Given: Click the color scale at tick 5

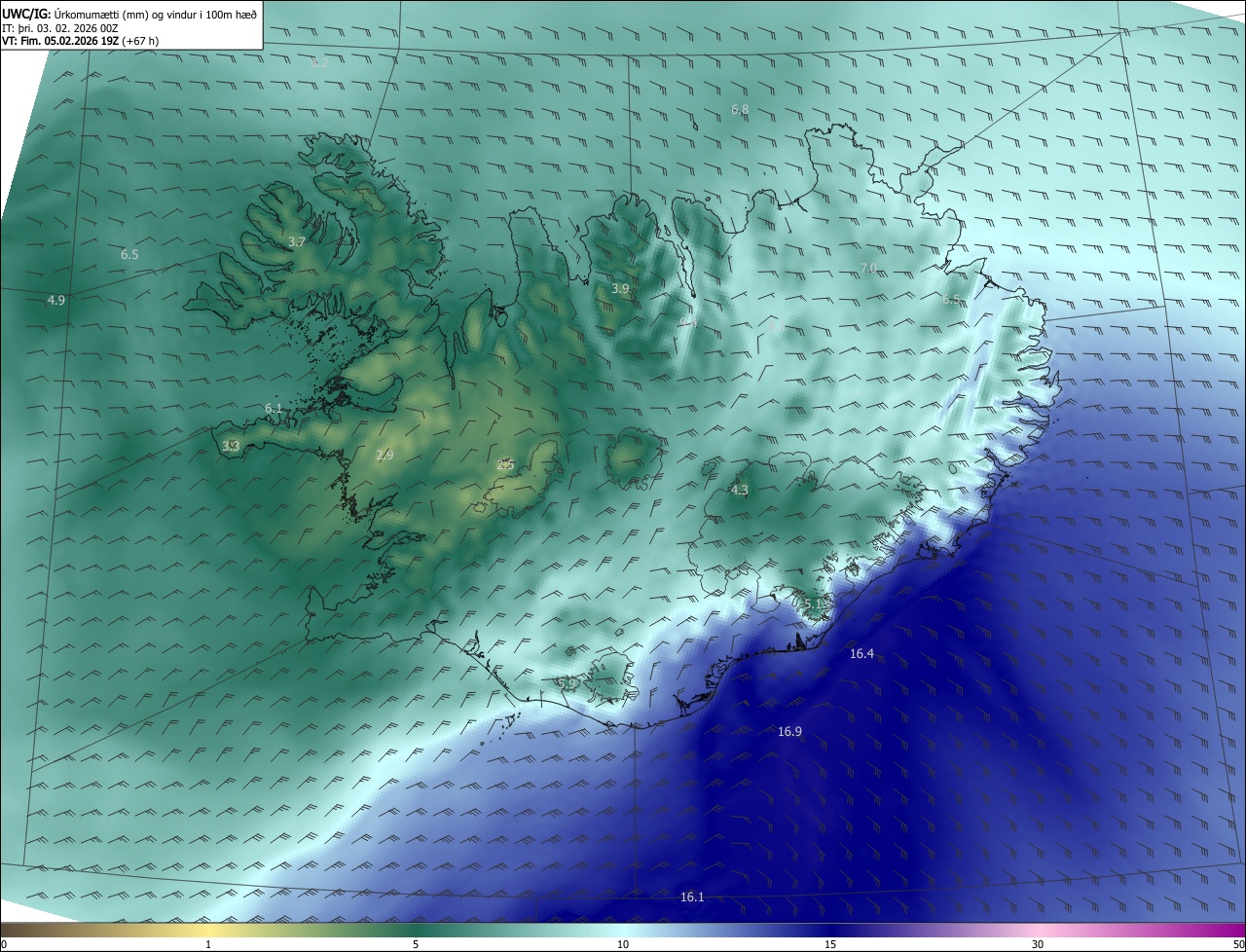Looking at the screenshot, I should pyautogui.click(x=416, y=944).
